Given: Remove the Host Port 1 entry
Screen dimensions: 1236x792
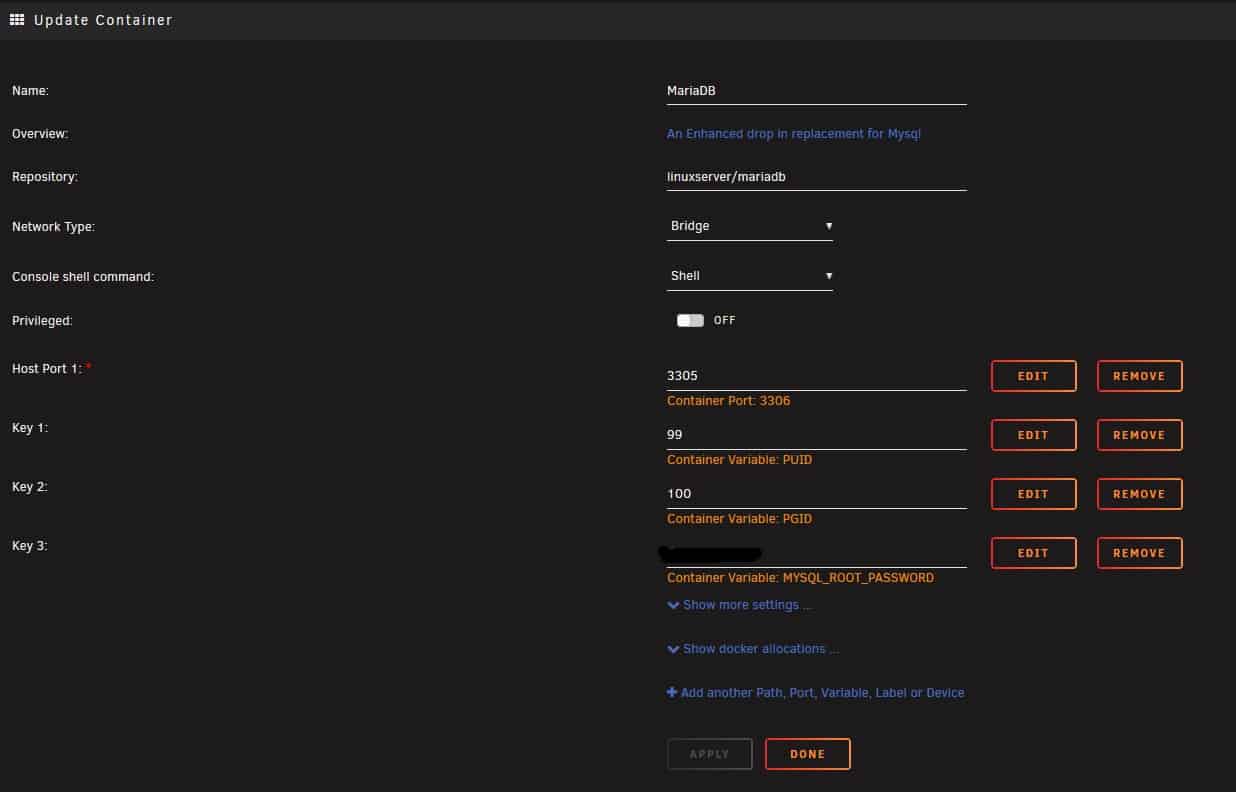Looking at the screenshot, I should pos(1140,376).
